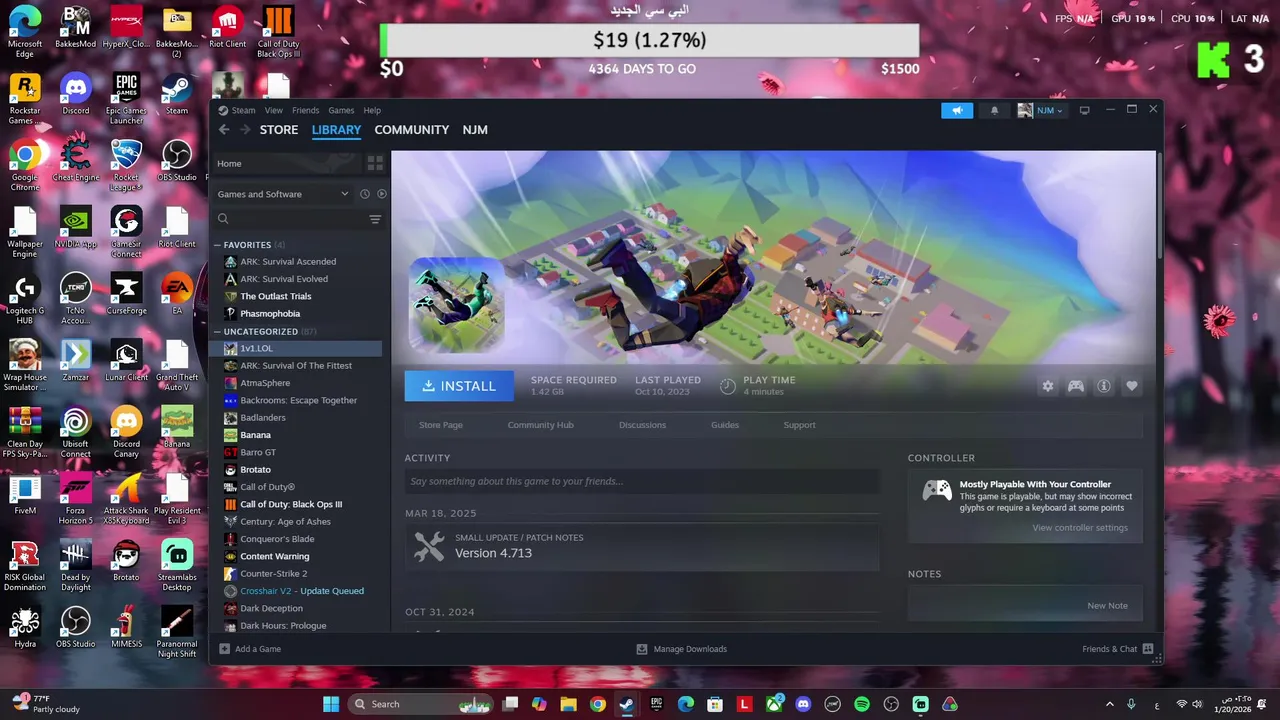This screenshot has height=720, width=1280.
Task: Click the favorite heart icon
Action: (x=1131, y=386)
